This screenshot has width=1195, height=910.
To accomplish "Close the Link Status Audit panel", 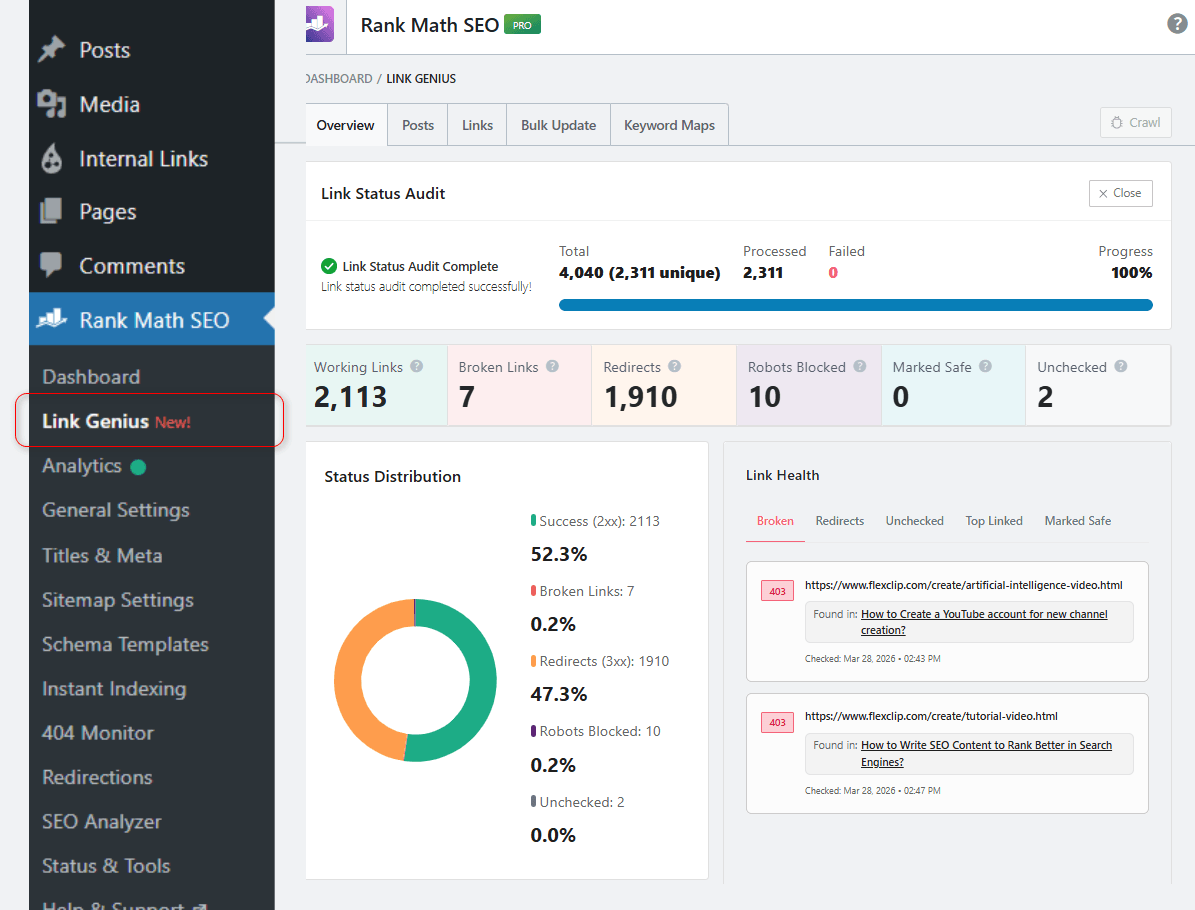I will [1120, 194].
